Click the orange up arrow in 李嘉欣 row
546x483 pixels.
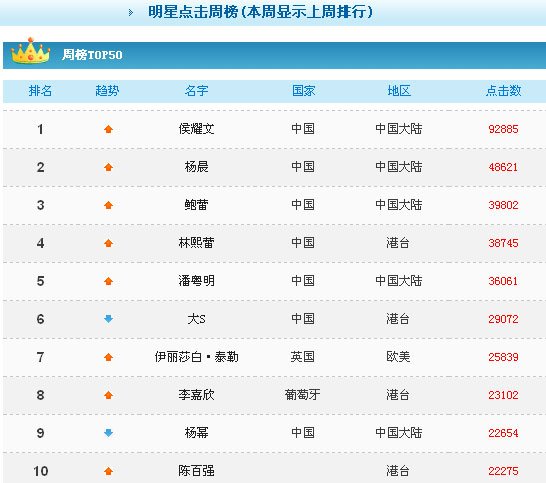click(x=108, y=395)
